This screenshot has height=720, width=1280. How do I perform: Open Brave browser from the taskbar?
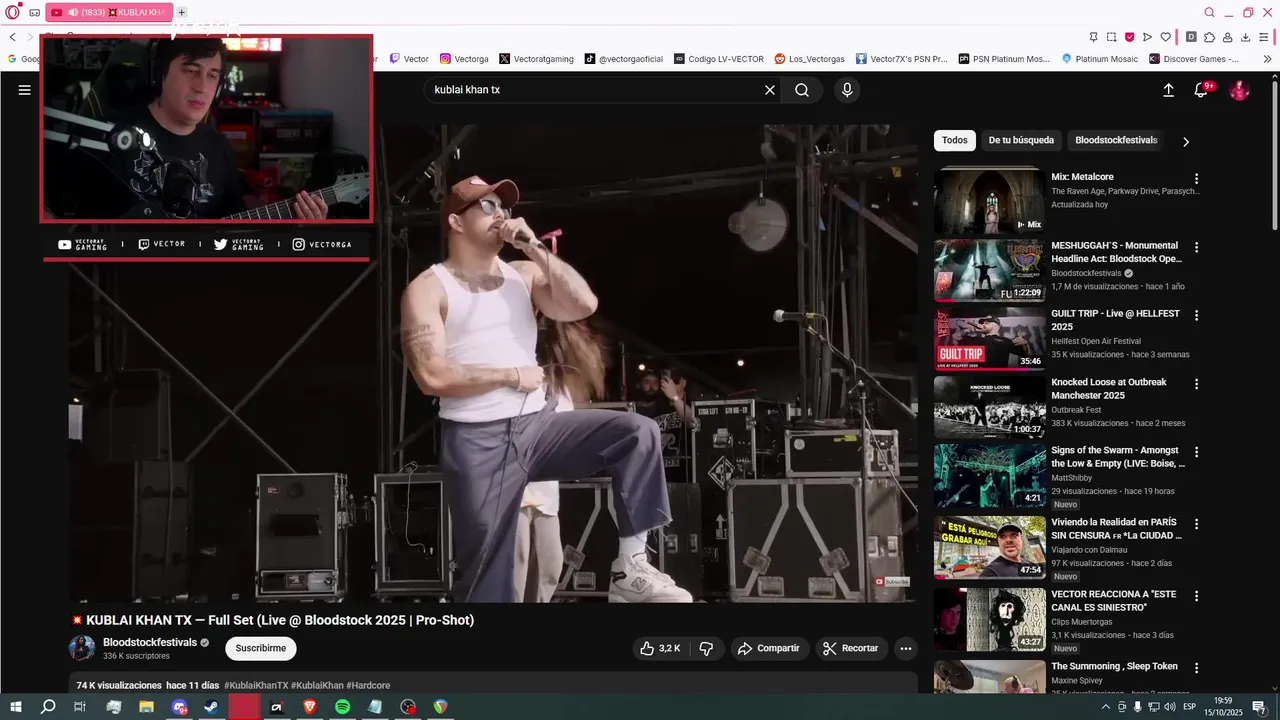coord(309,707)
